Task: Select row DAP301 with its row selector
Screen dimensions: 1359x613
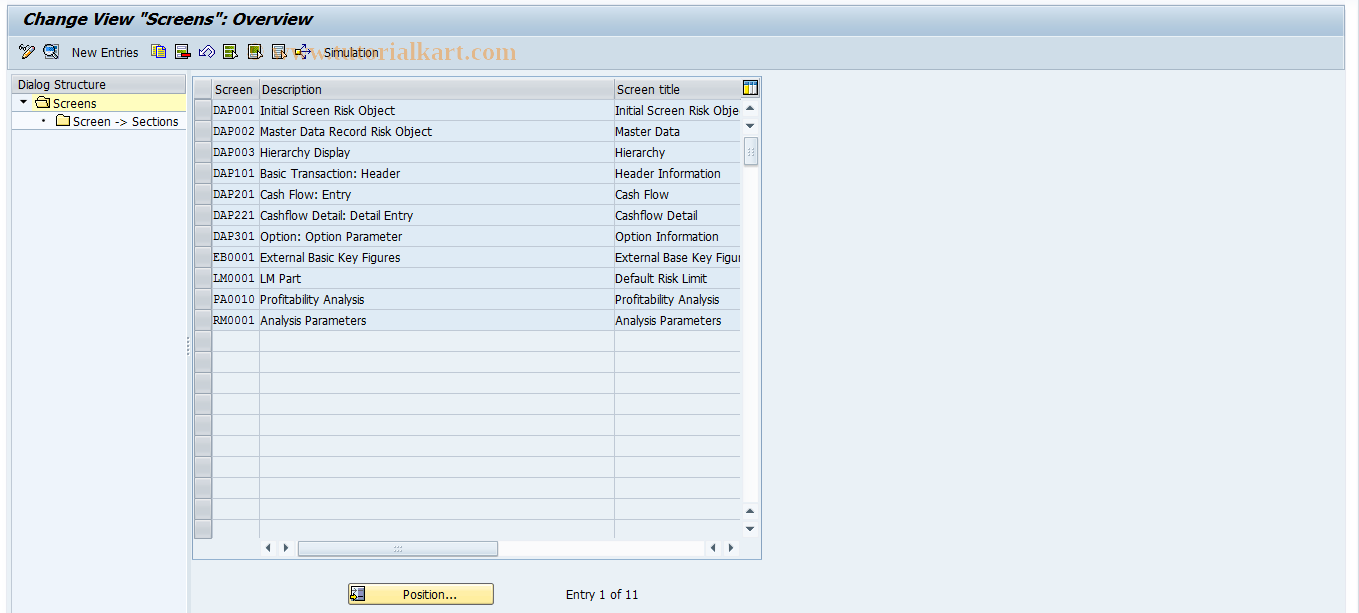Action: pos(203,236)
